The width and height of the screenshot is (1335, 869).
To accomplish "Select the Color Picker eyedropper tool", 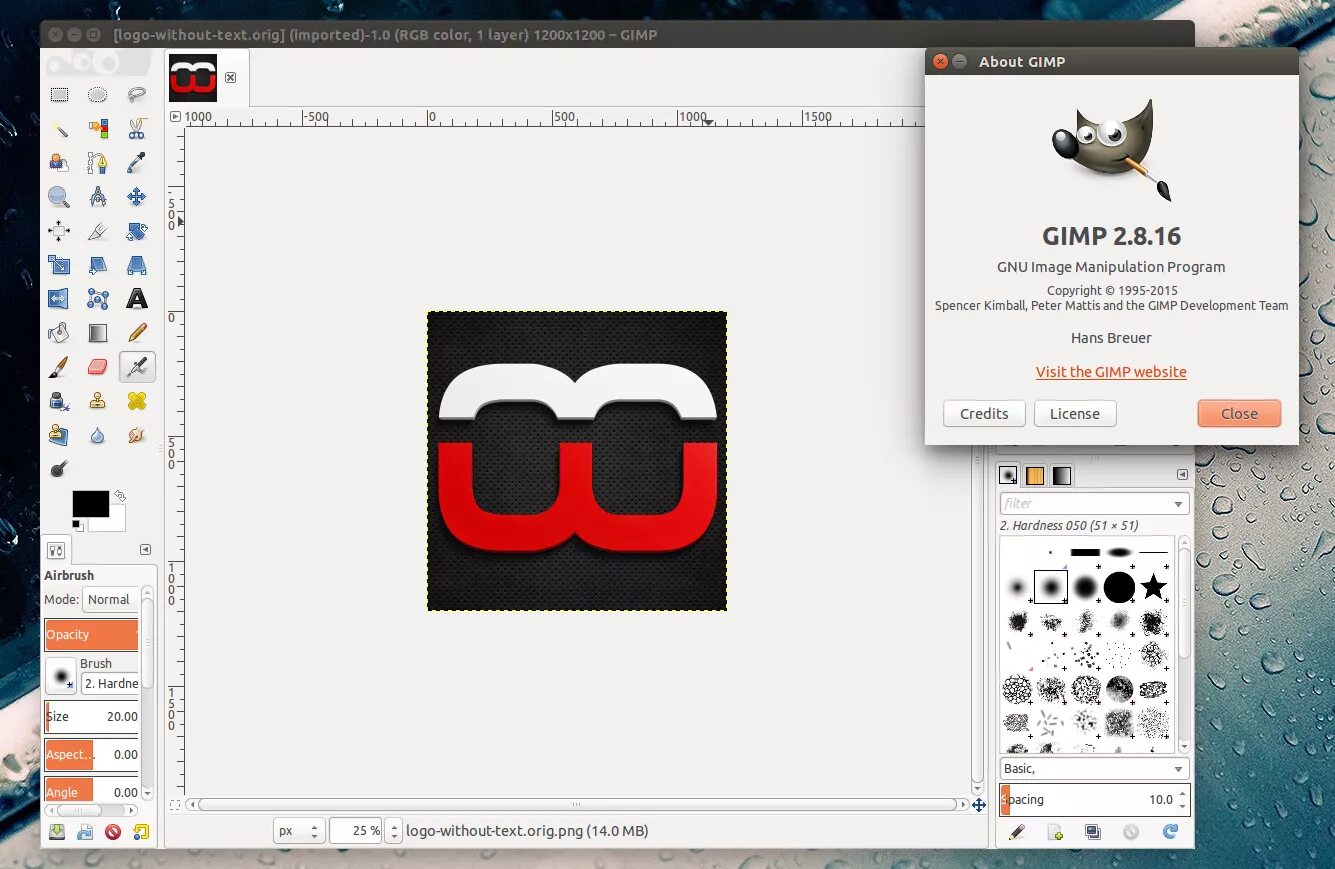I will point(137,163).
